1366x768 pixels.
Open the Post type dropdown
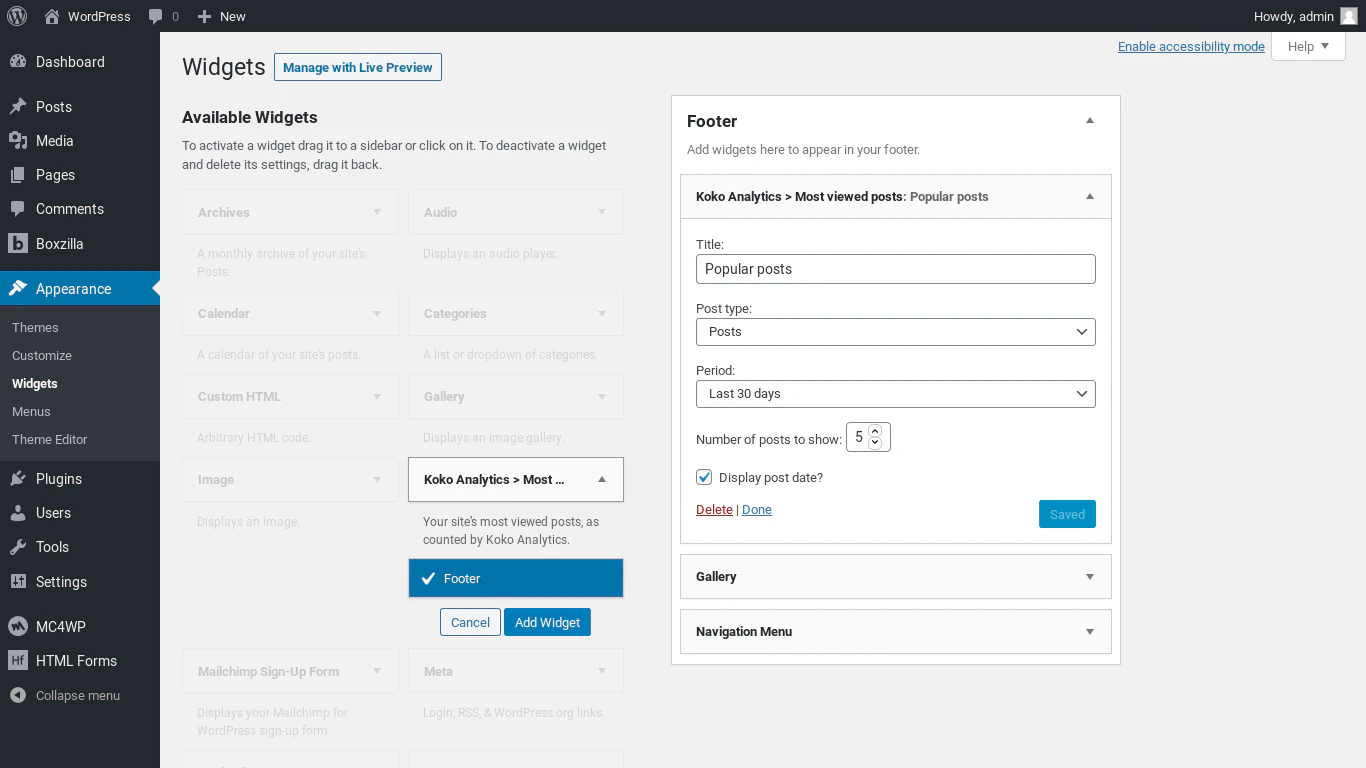click(x=895, y=332)
